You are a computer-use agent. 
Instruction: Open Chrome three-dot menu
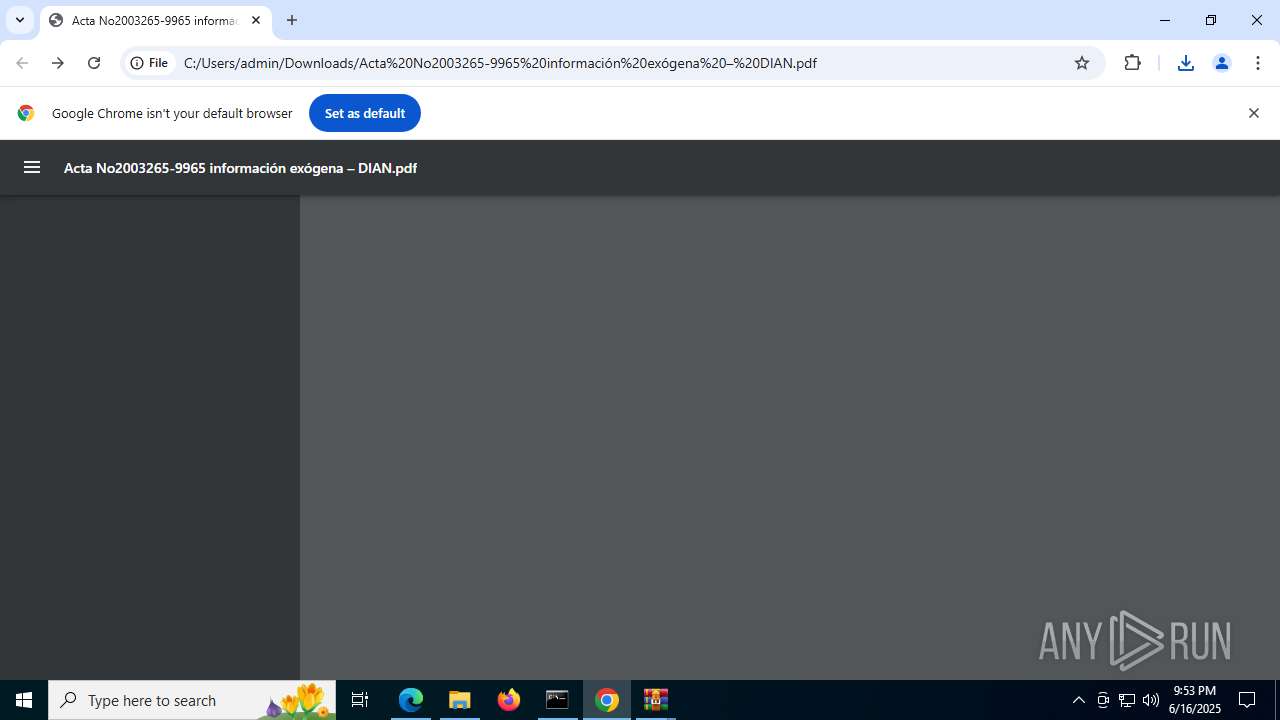click(1258, 63)
